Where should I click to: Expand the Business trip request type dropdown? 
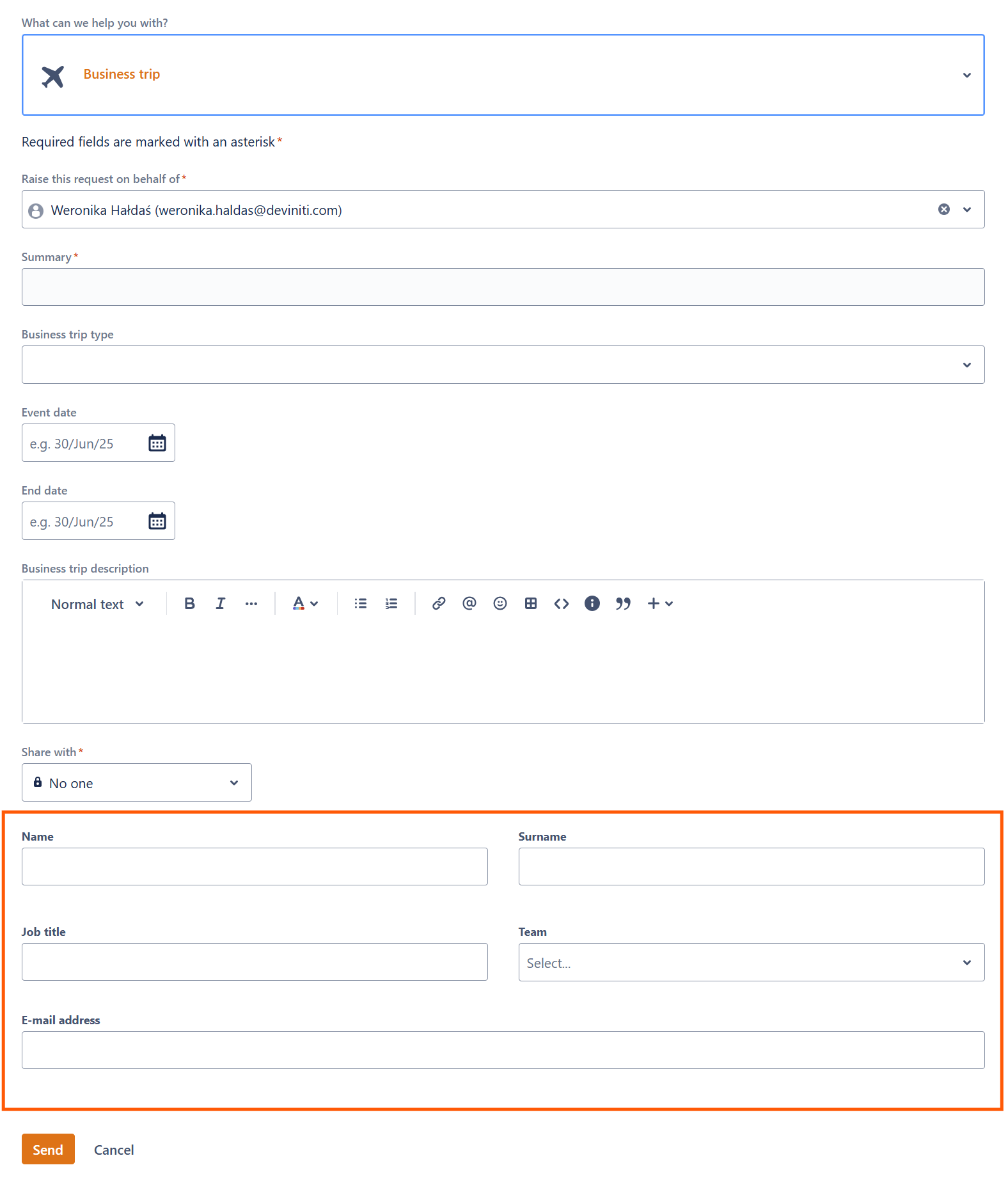pos(967,75)
